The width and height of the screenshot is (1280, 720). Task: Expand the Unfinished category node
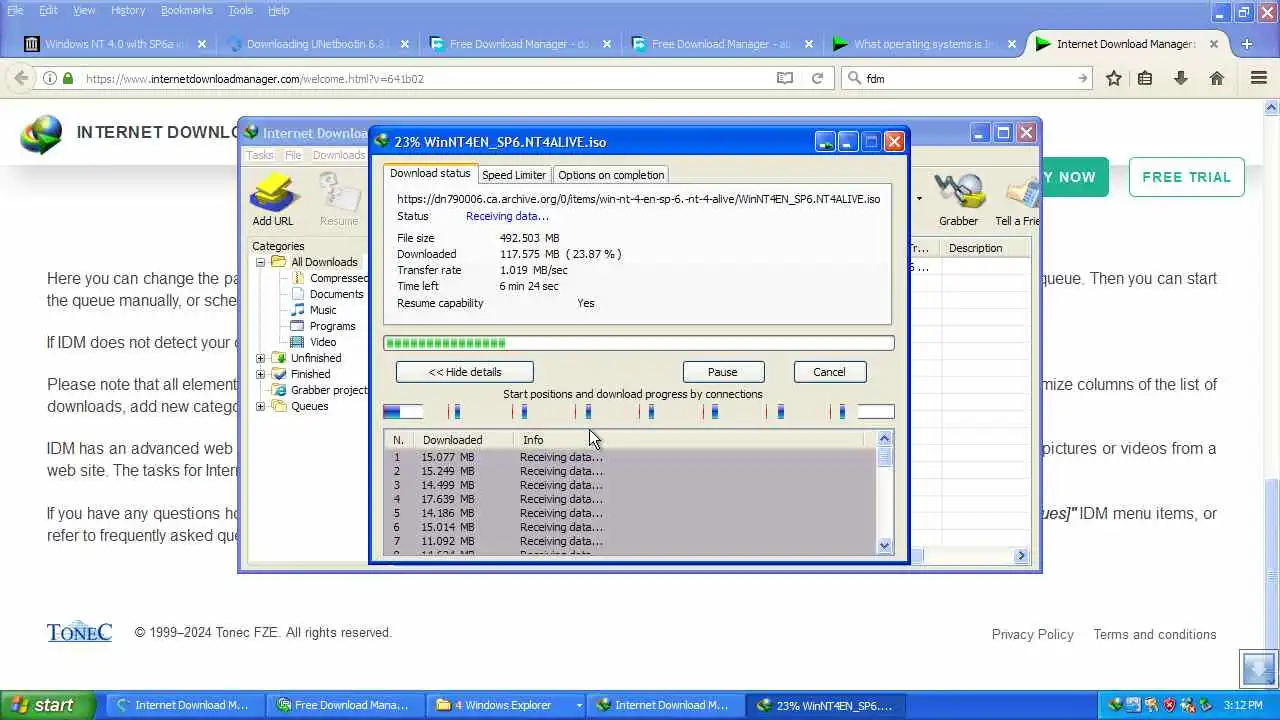[261, 358]
